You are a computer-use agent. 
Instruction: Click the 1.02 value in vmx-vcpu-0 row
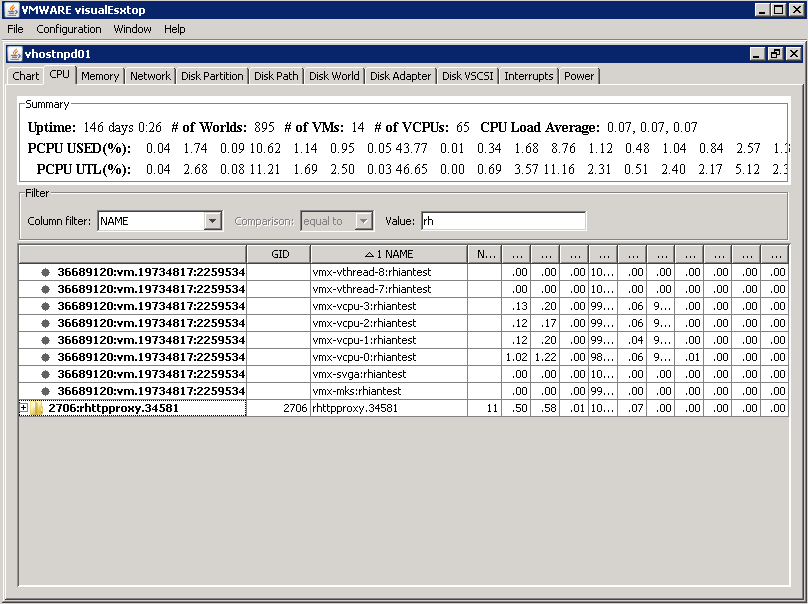[x=516, y=357]
